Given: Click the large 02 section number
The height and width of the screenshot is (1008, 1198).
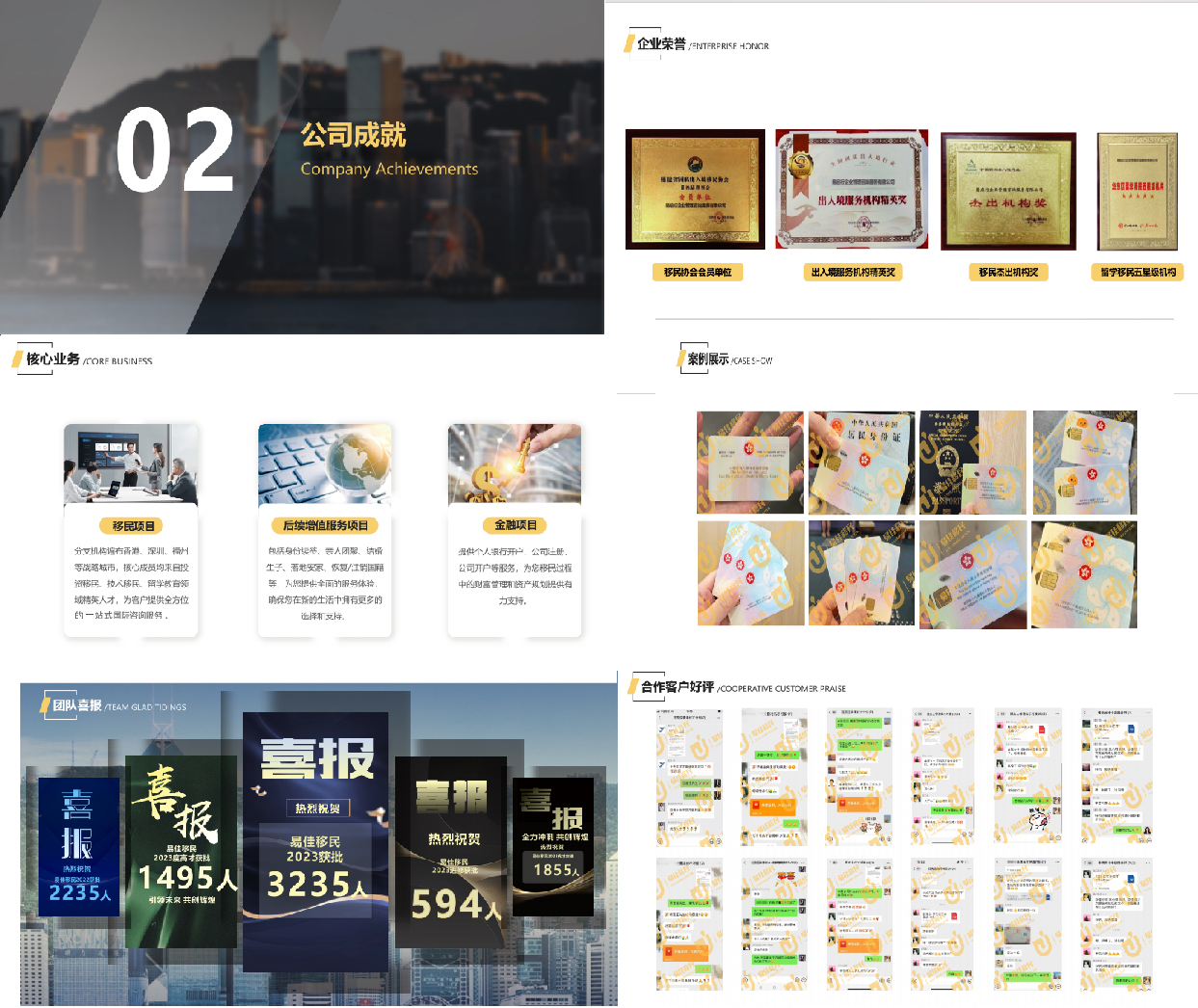Looking at the screenshot, I should (174, 149).
